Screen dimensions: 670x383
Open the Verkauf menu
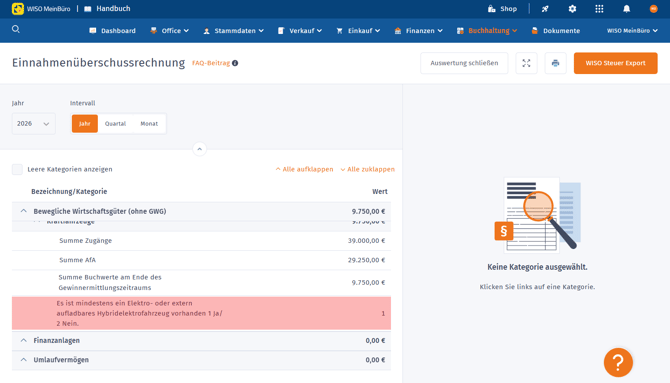300,31
